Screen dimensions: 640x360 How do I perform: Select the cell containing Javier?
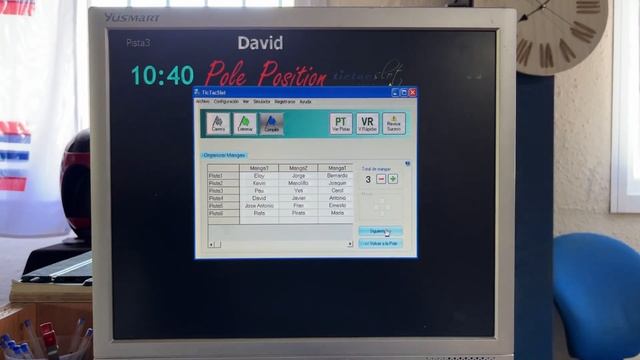pyautogui.click(x=298, y=198)
